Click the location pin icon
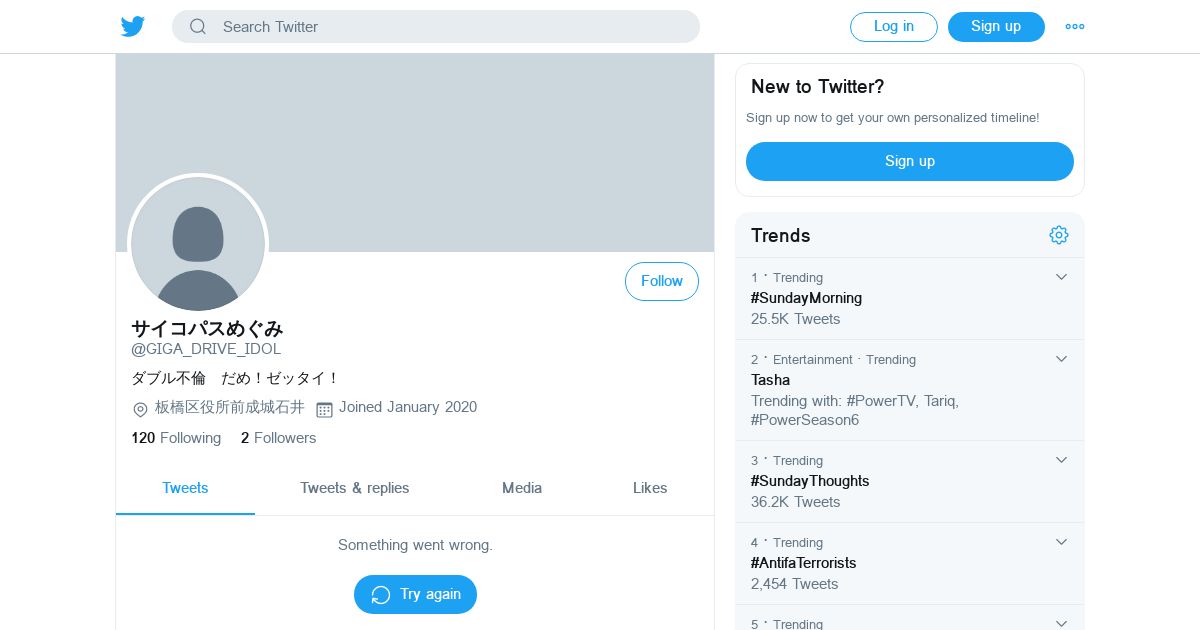The height and width of the screenshot is (630, 1200). pos(140,409)
